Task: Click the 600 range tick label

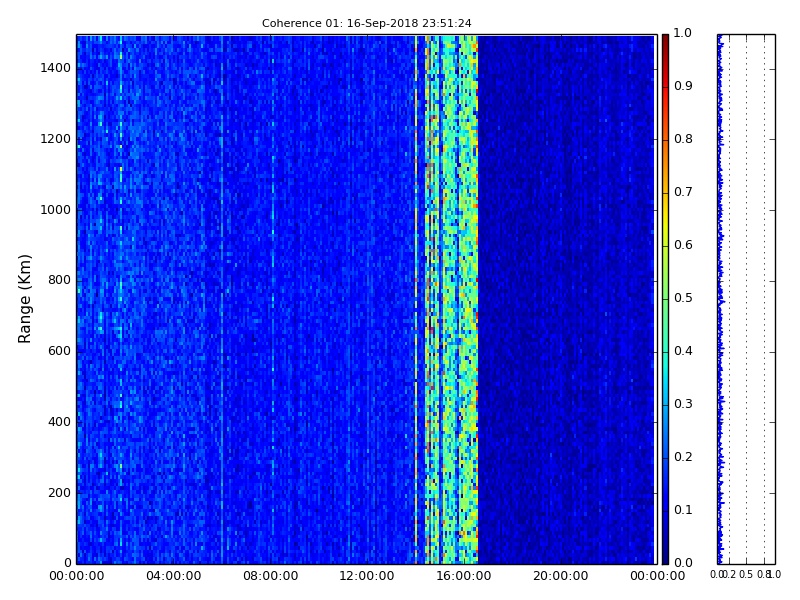Action: point(59,351)
